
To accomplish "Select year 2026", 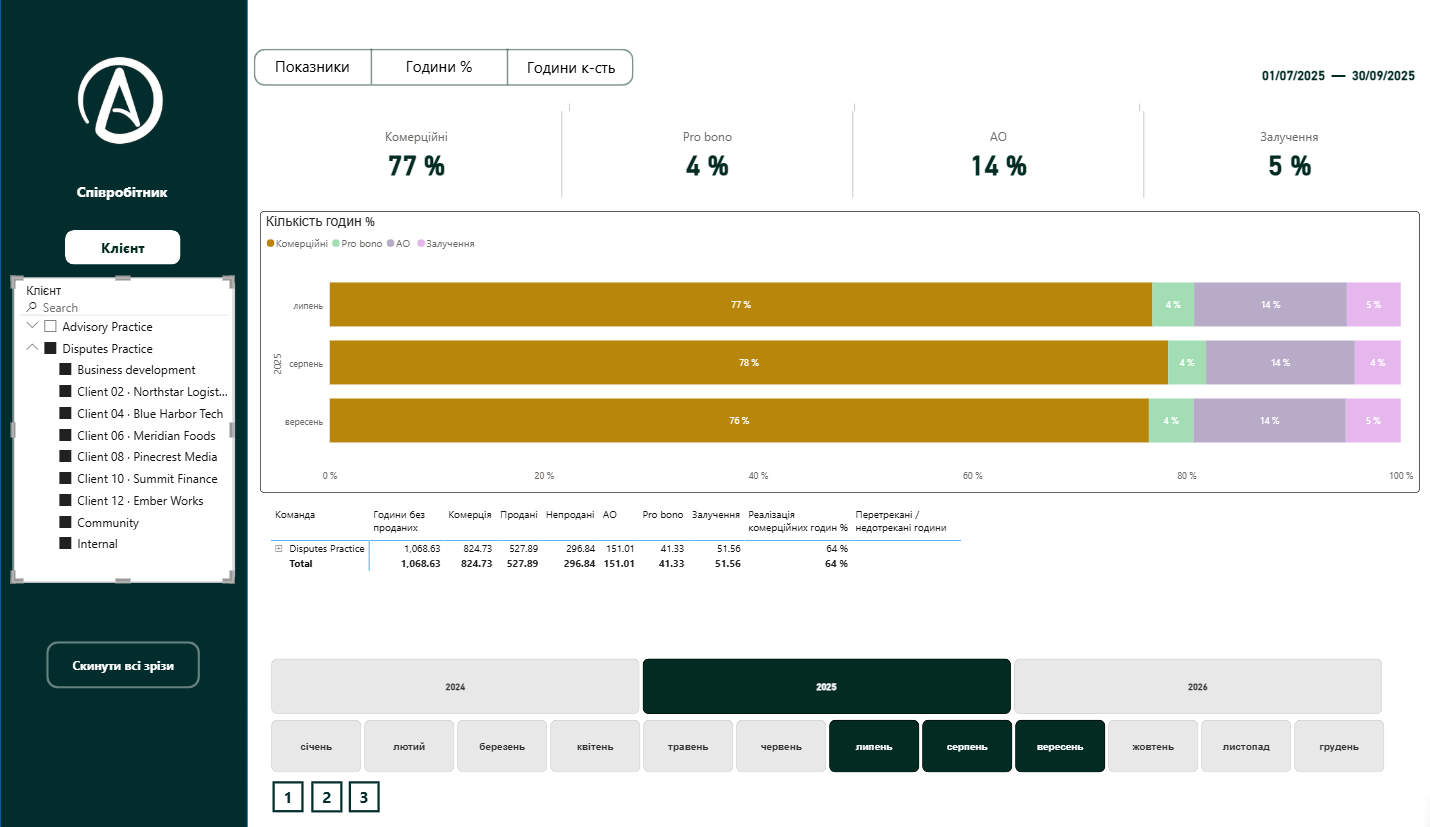I will [x=1198, y=687].
